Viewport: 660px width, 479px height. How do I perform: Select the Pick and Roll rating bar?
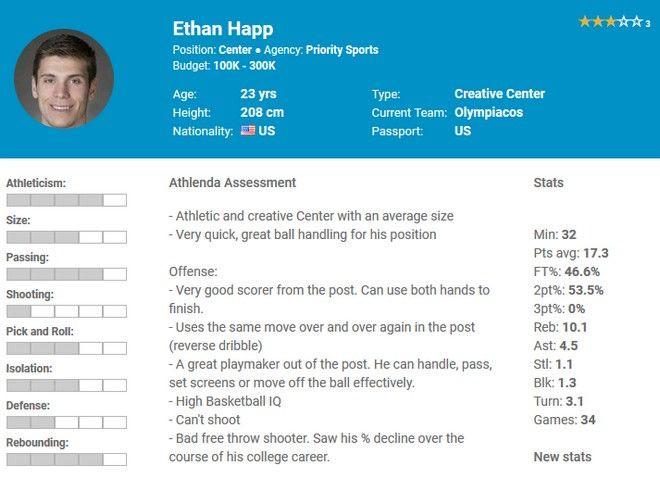pyautogui.click(x=66, y=348)
